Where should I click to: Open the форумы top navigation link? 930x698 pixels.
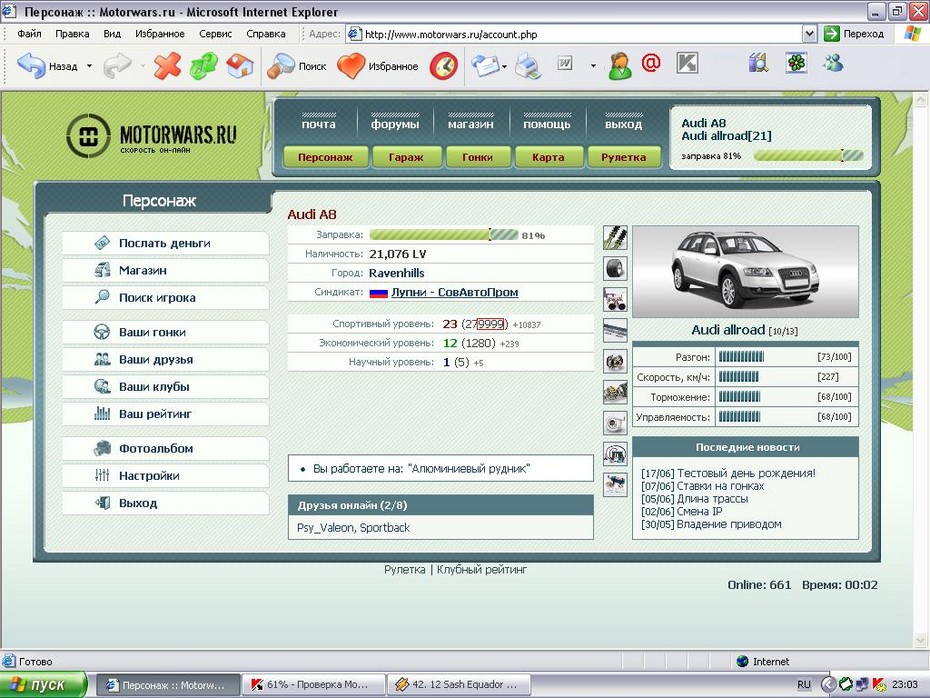click(395, 124)
